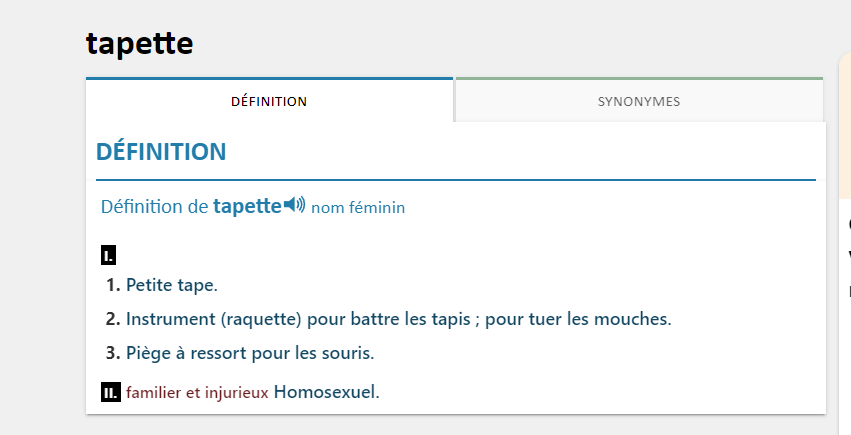Play the tapette audio pronunciation speaker icon
The height and width of the screenshot is (435, 851).
295,204
